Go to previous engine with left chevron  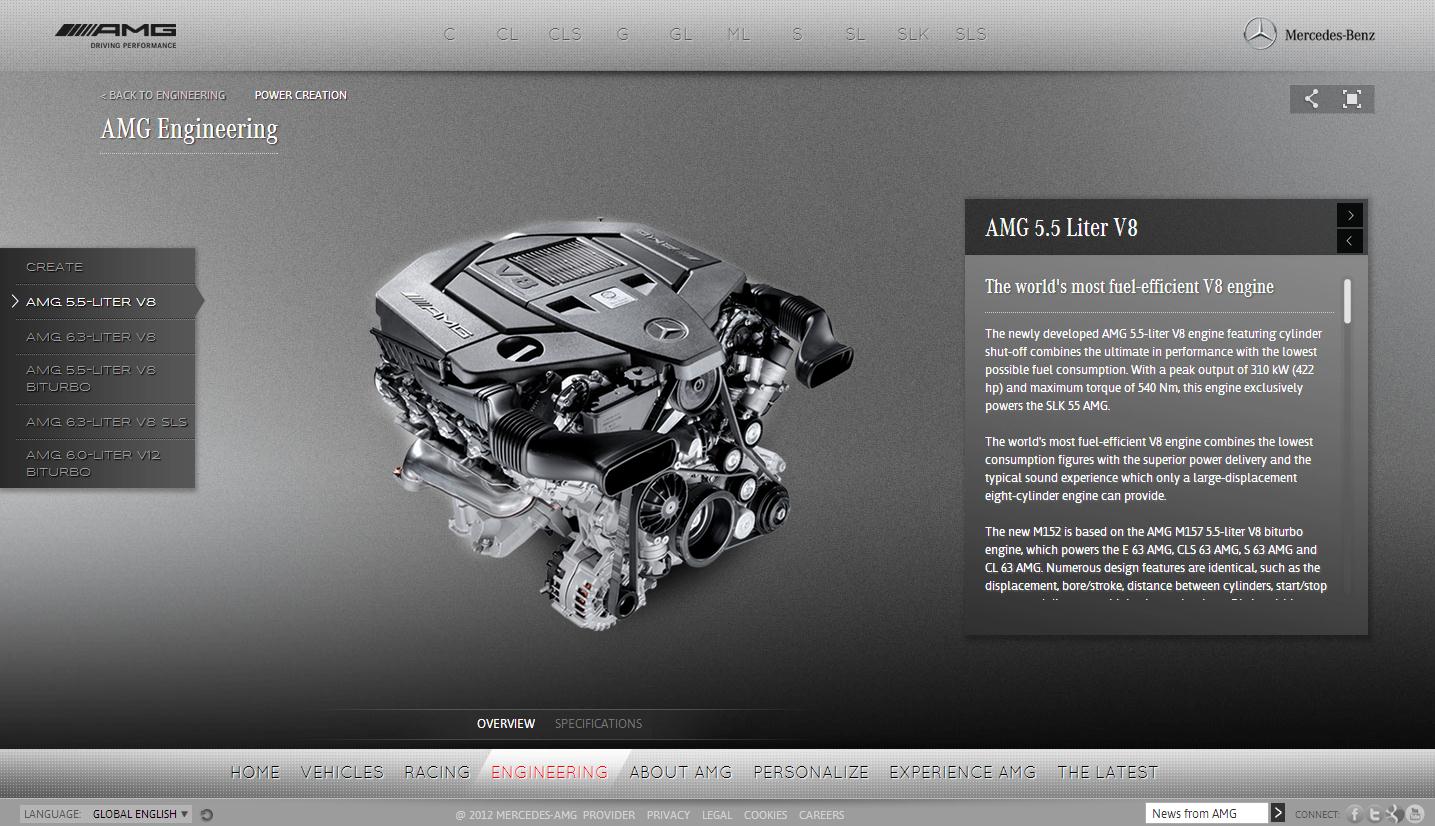pyautogui.click(x=1351, y=241)
